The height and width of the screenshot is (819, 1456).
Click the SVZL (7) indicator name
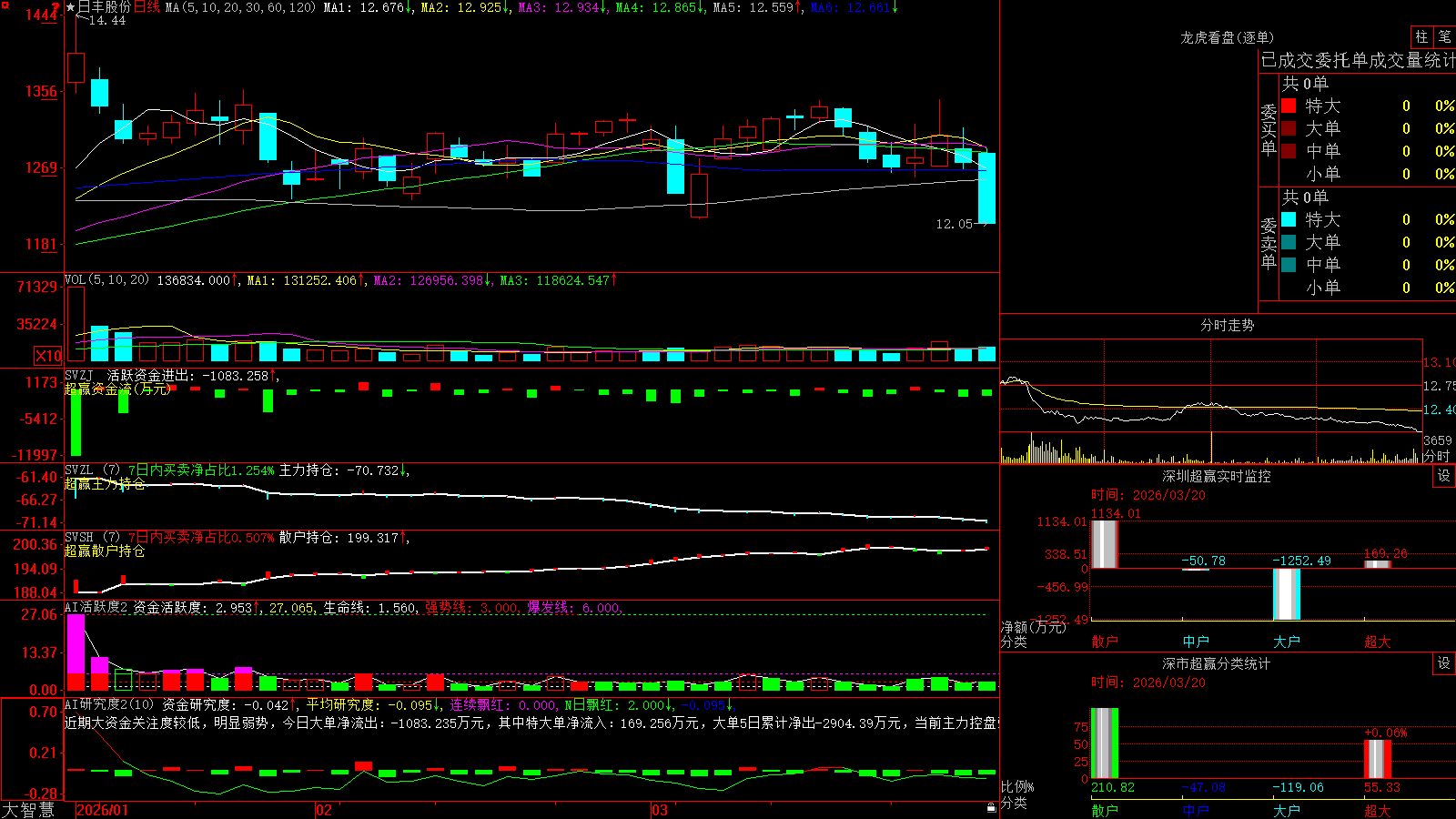click(x=92, y=470)
